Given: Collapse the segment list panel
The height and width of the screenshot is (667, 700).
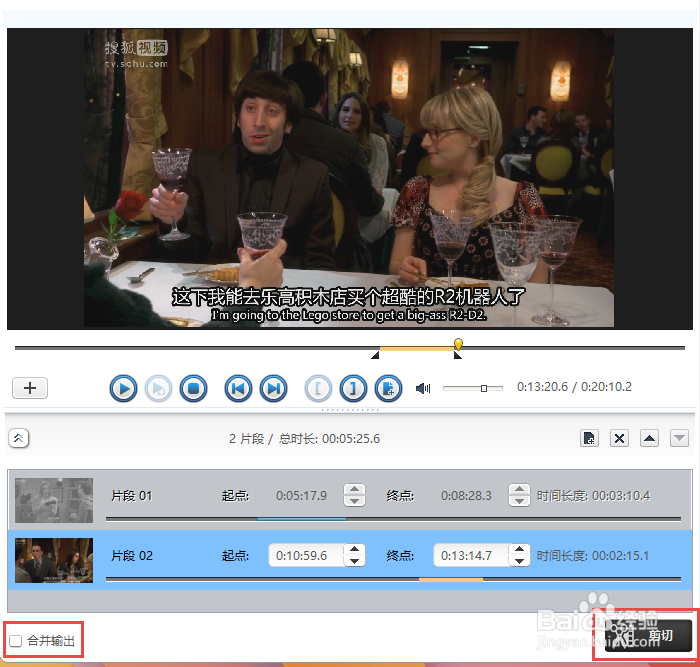Looking at the screenshot, I should tap(18, 438).
